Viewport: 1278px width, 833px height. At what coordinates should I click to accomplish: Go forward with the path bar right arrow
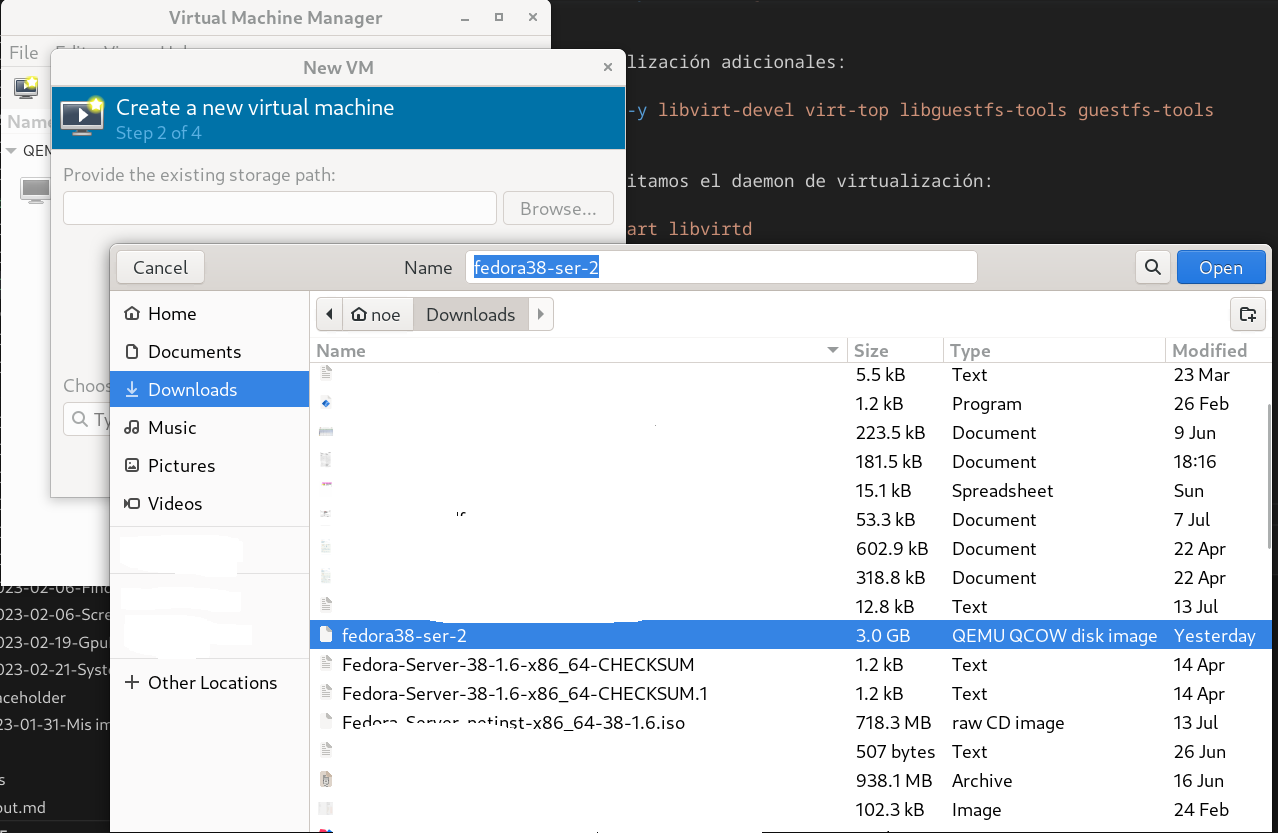pyautogui.click(x=540, y=314)
